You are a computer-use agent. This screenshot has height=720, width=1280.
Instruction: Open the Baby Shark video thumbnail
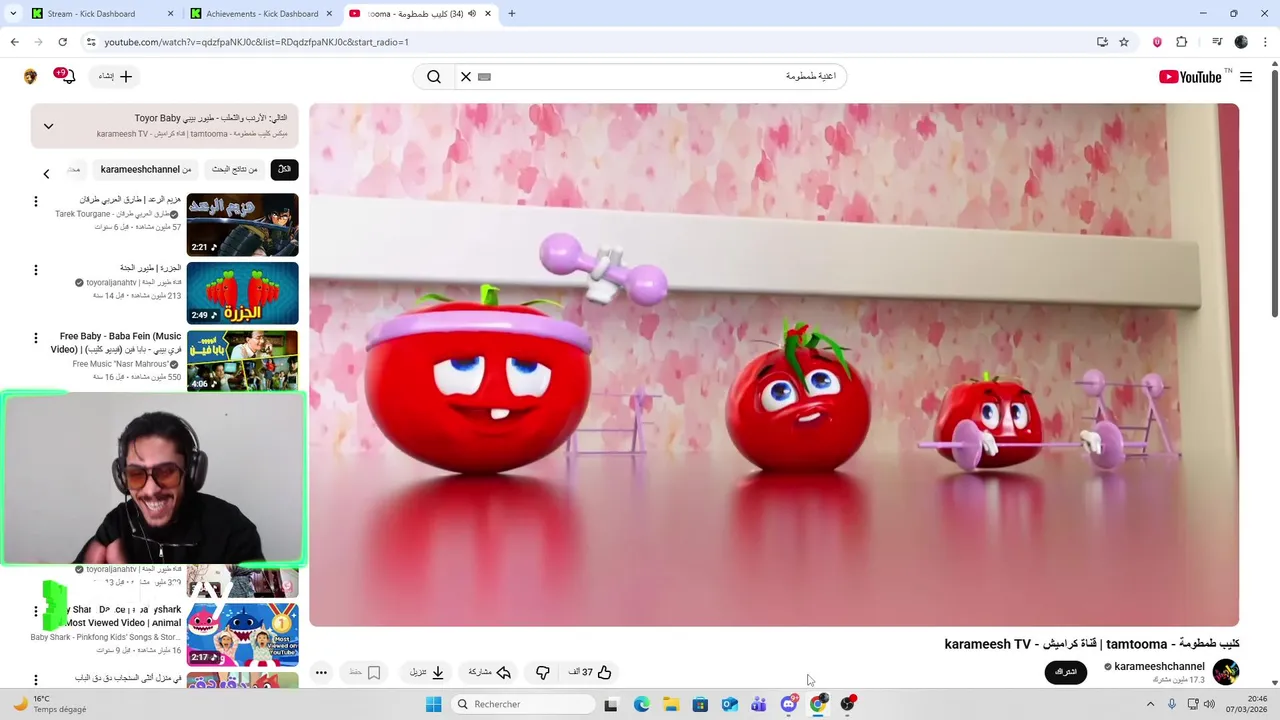pyautogui.click(x=243, y=634)
